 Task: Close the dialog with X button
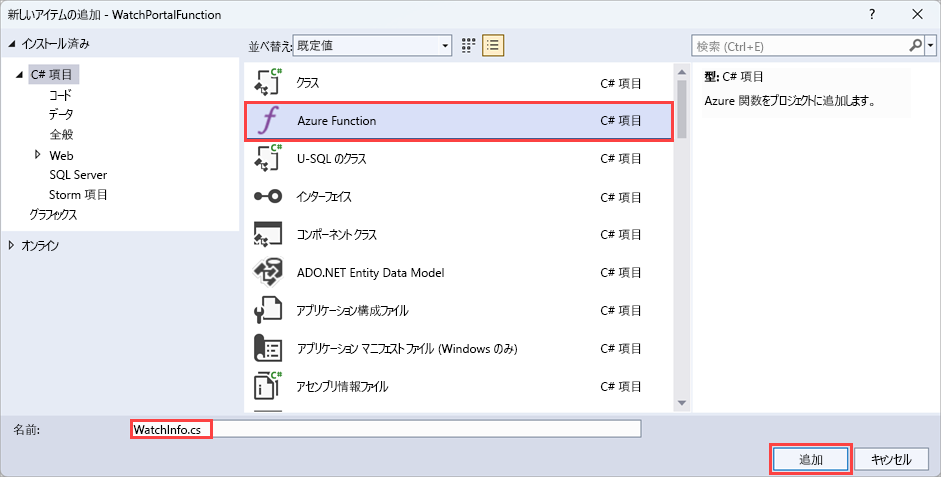click(918, 14)
